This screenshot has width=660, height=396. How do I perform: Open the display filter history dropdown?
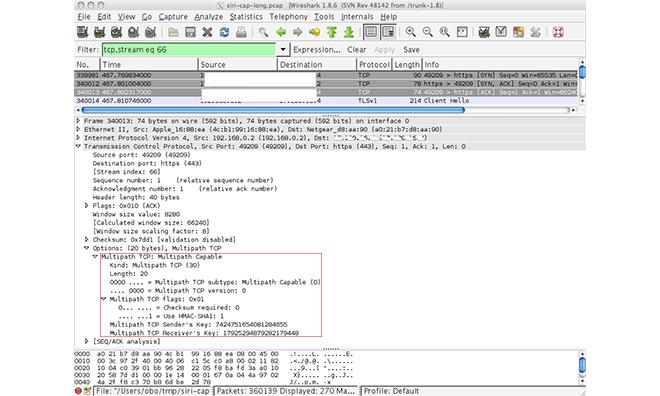click(x=283, y=50)
